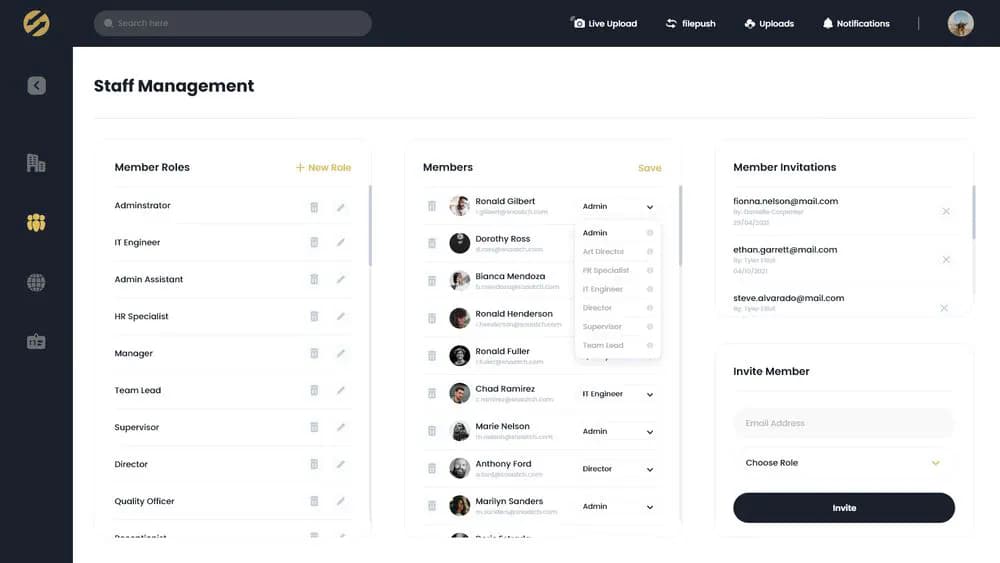Edit the HR Specialist role with its pencil icon
Image resolution: width=1000 pixels, height=563 pixels.
(341, 316)
